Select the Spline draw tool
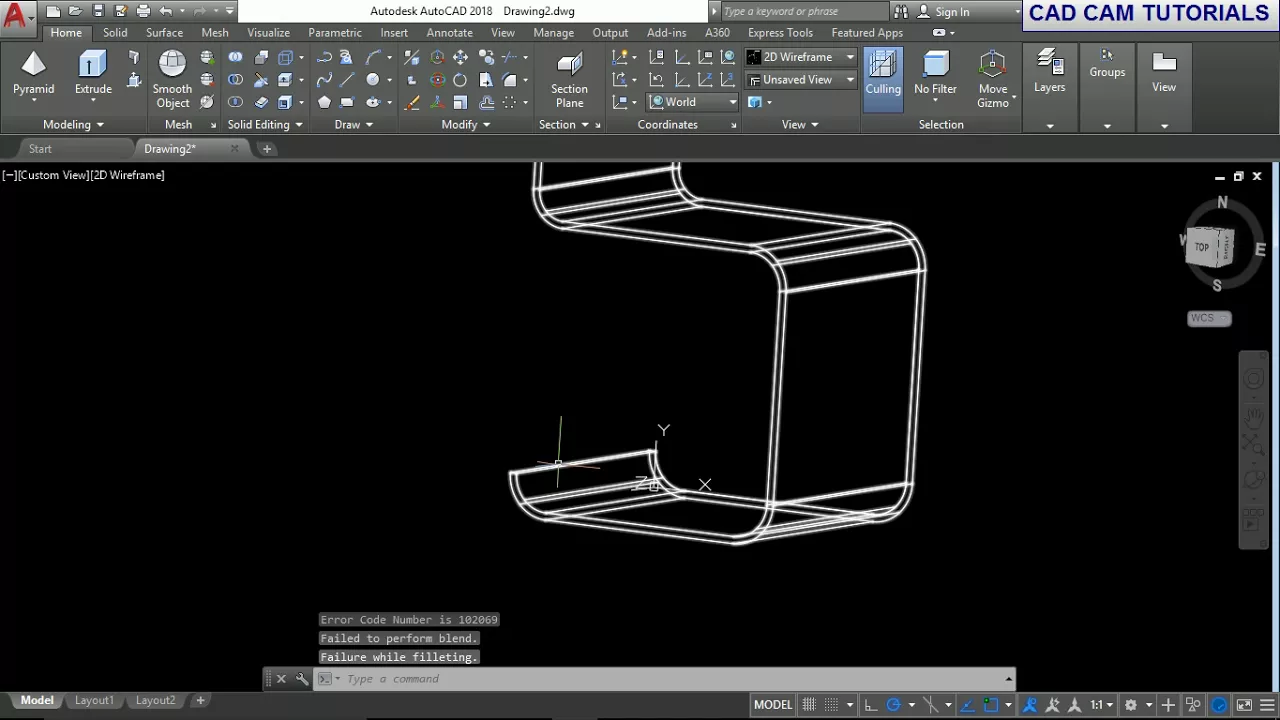 coord(324,80)
